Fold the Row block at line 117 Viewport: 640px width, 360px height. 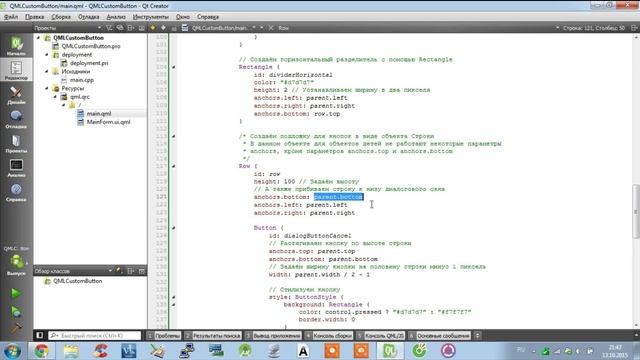tap(173, 166)
